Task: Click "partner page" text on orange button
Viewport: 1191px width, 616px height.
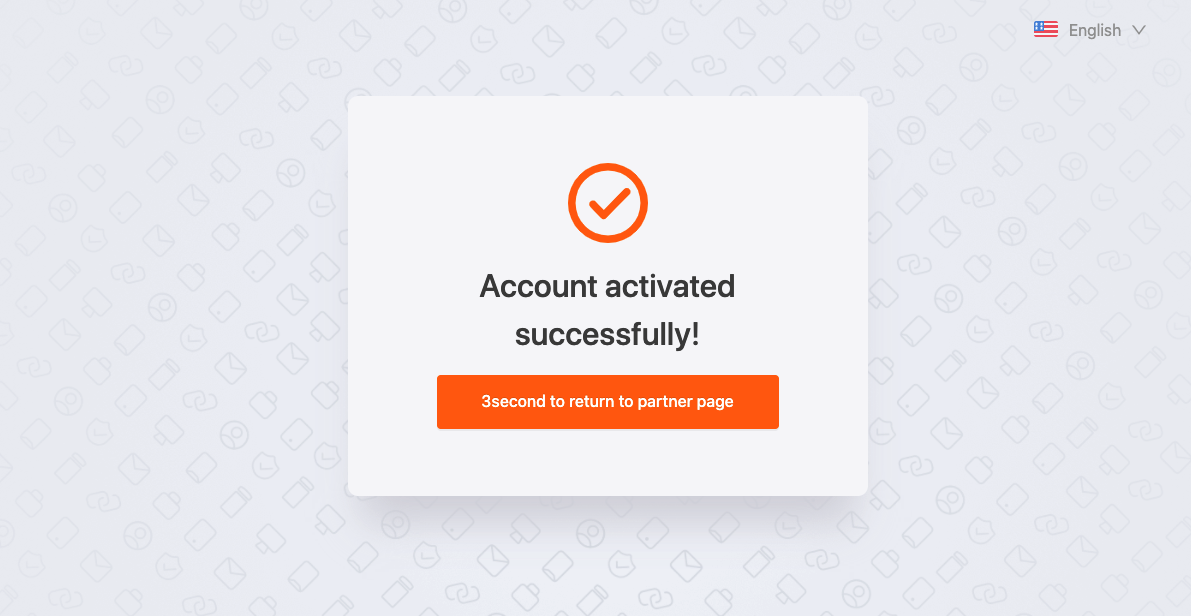Action: click(686, 402)
